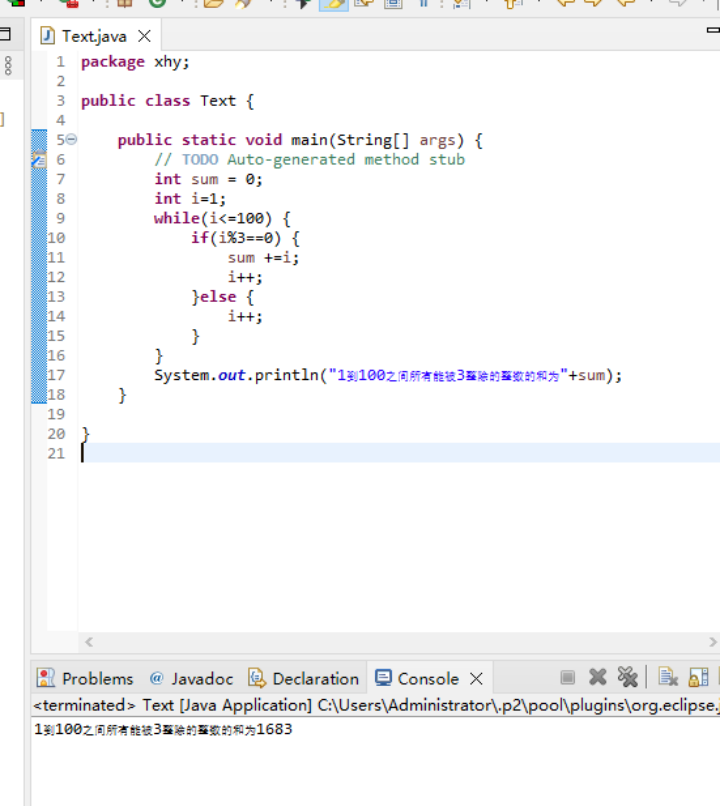Collapse the main method fold at line 5
Viewport: 720px width, 806px height.
[x=71, y=139]
